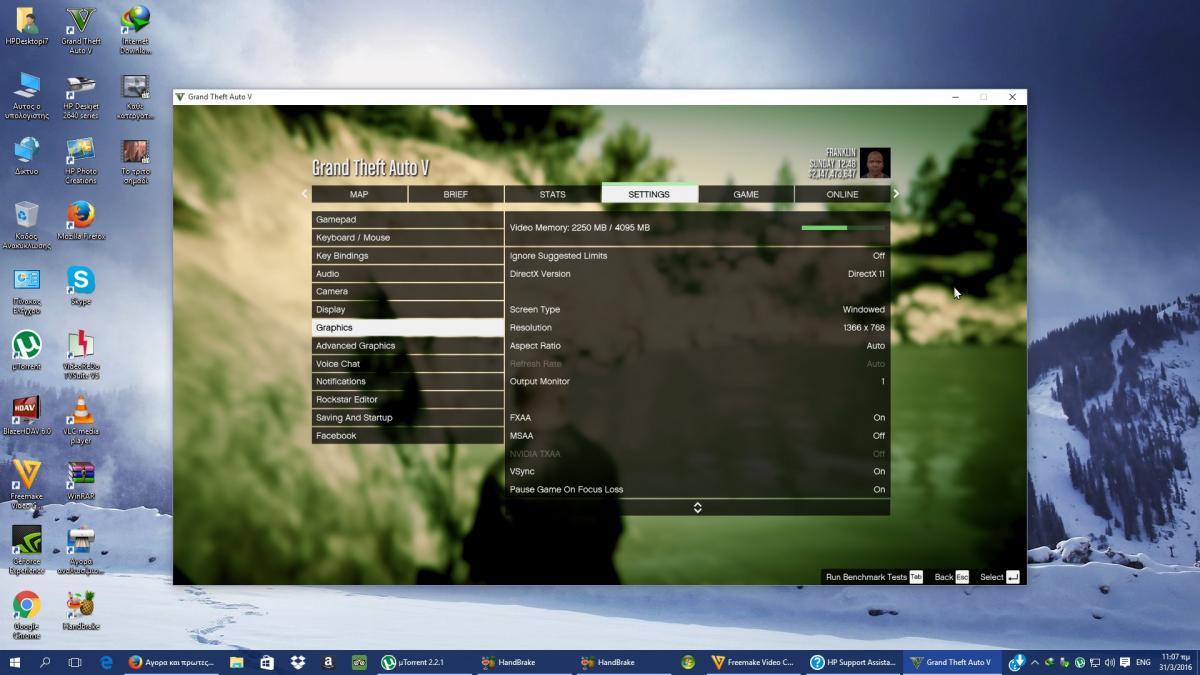Open WinRAR desktop icon
Image resolution: width=1200 pixels, height=675 pixels.
click(x=80, y=480)
